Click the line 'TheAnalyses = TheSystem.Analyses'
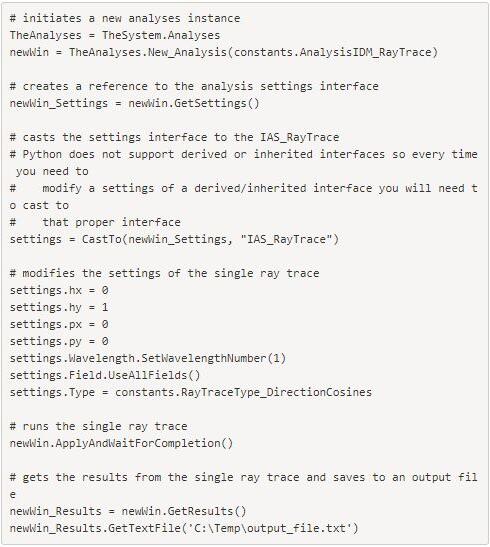This screenshot has width=490, height=547. pos(115,35)
